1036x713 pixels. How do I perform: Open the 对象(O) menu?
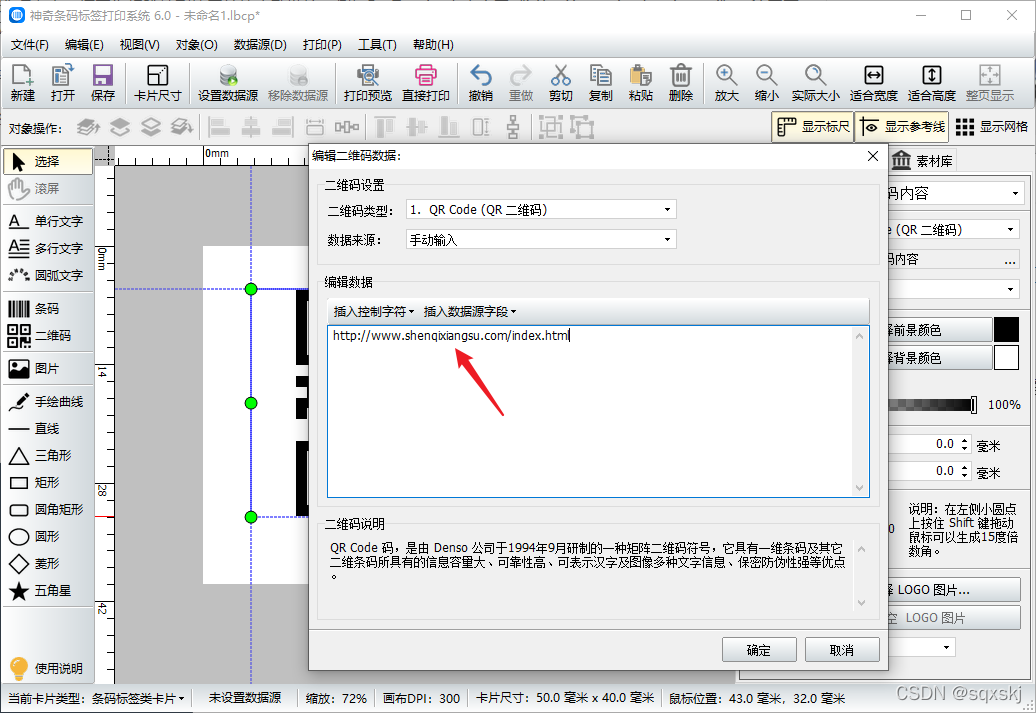[x=196, y=44]
